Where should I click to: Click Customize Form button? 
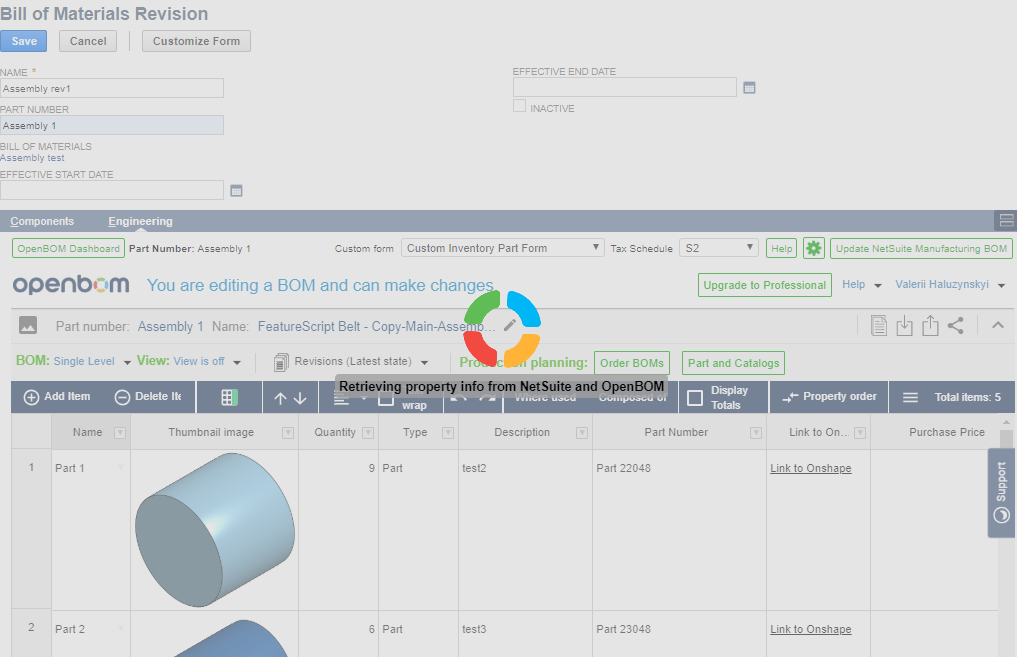(x=197, y=41)
